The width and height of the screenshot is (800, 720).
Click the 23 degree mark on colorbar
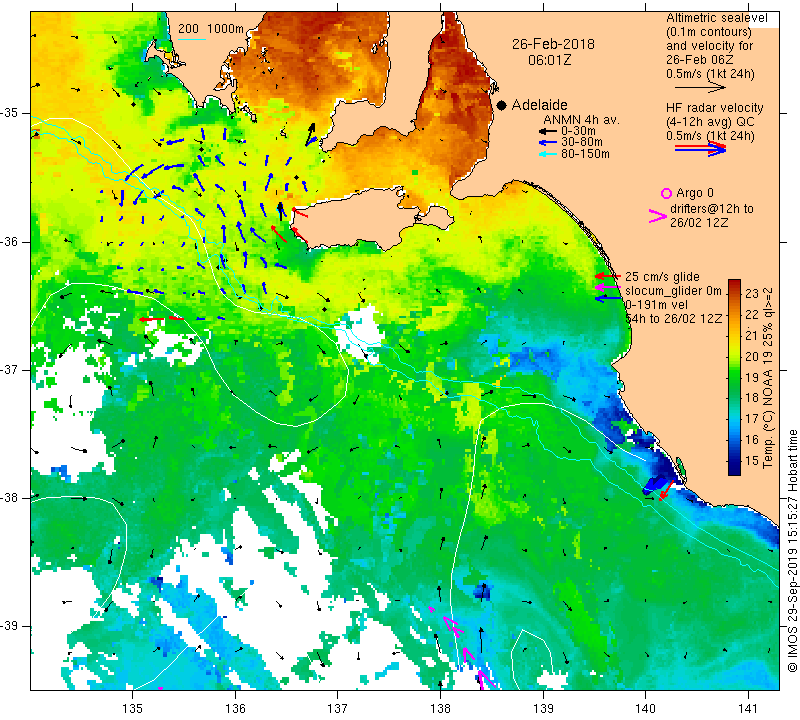(x=752, y=294)
